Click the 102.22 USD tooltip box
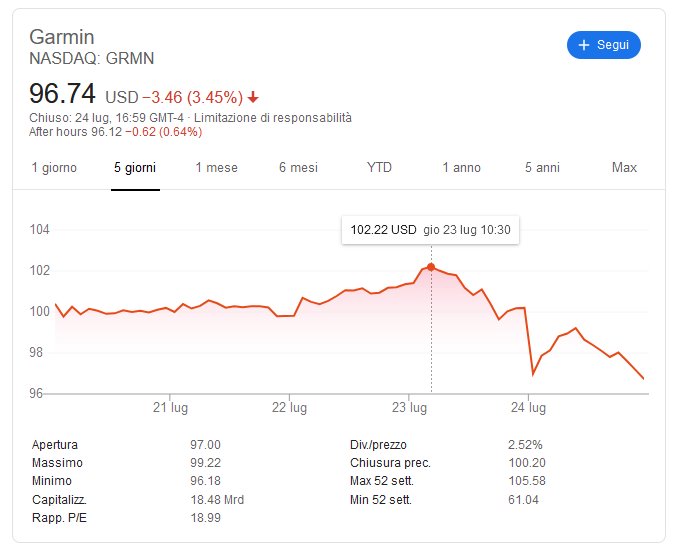683x554 pixels. (430, 230)
